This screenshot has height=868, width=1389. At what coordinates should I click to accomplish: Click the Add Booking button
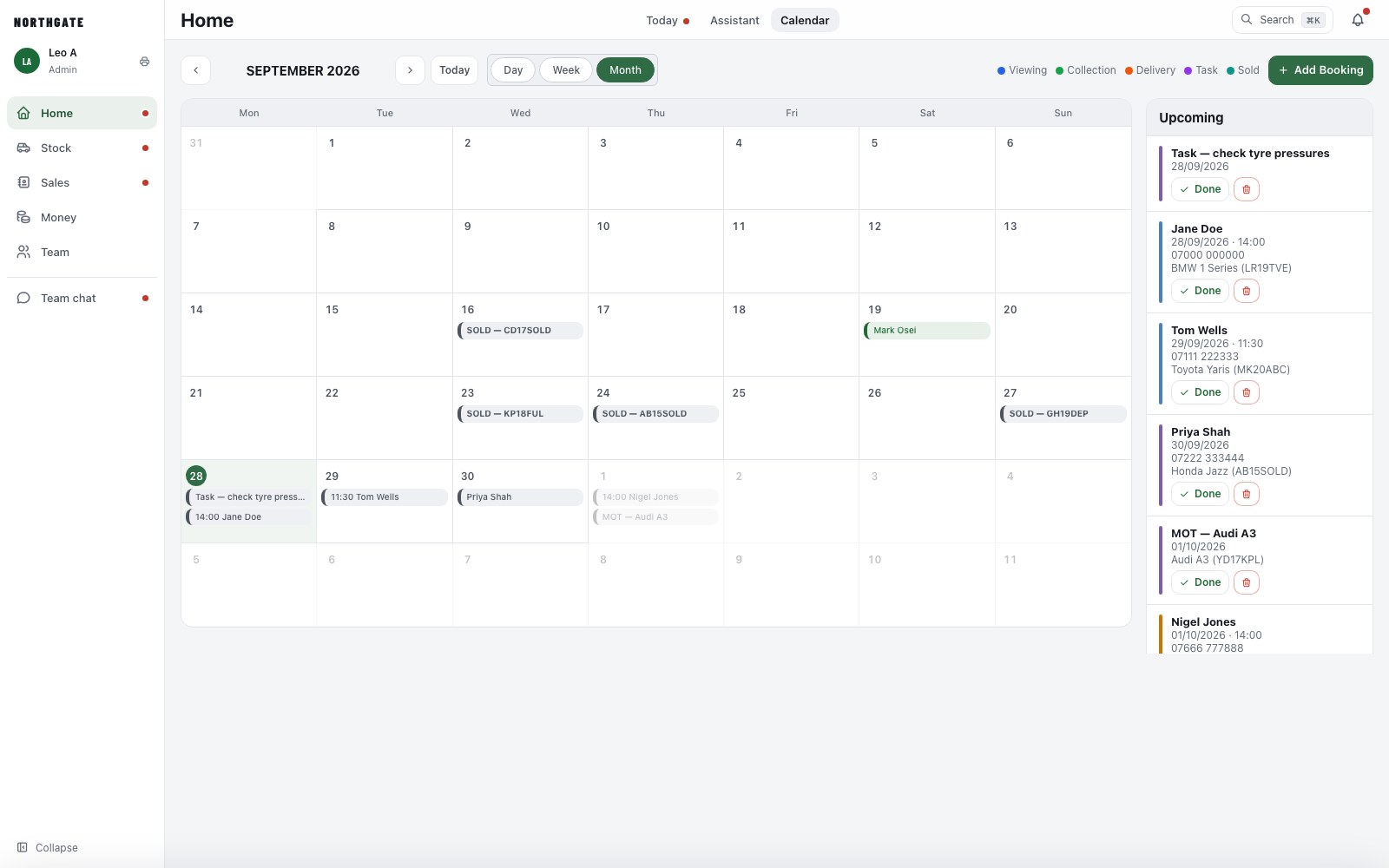point(1320,70)
